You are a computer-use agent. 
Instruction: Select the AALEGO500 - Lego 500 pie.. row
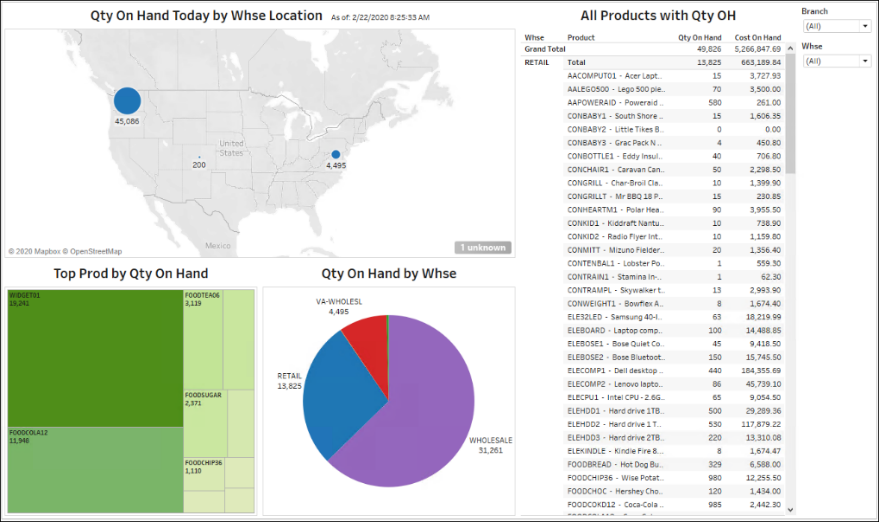(x=674, y=89)
